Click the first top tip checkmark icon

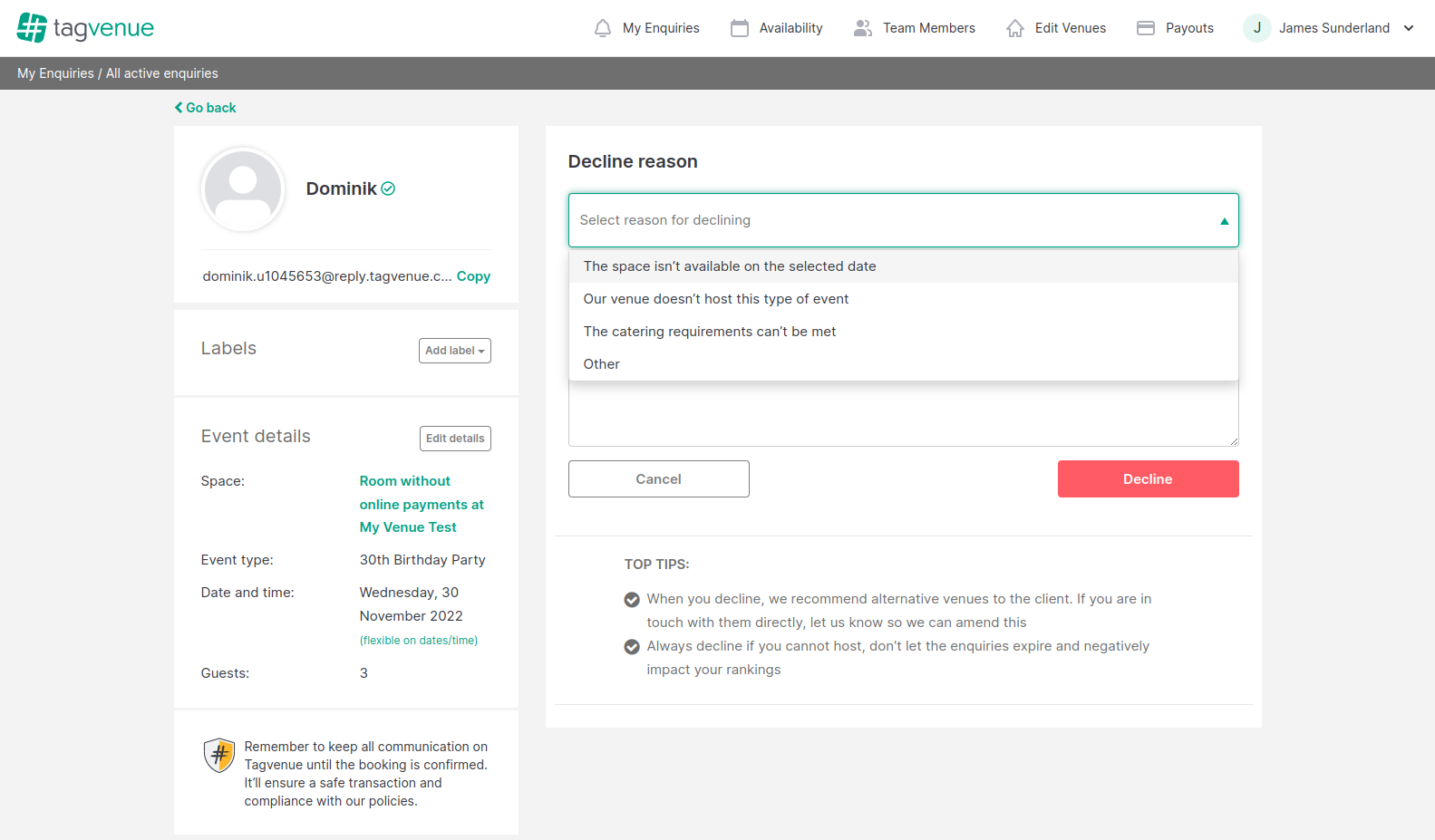pos(632,599)
